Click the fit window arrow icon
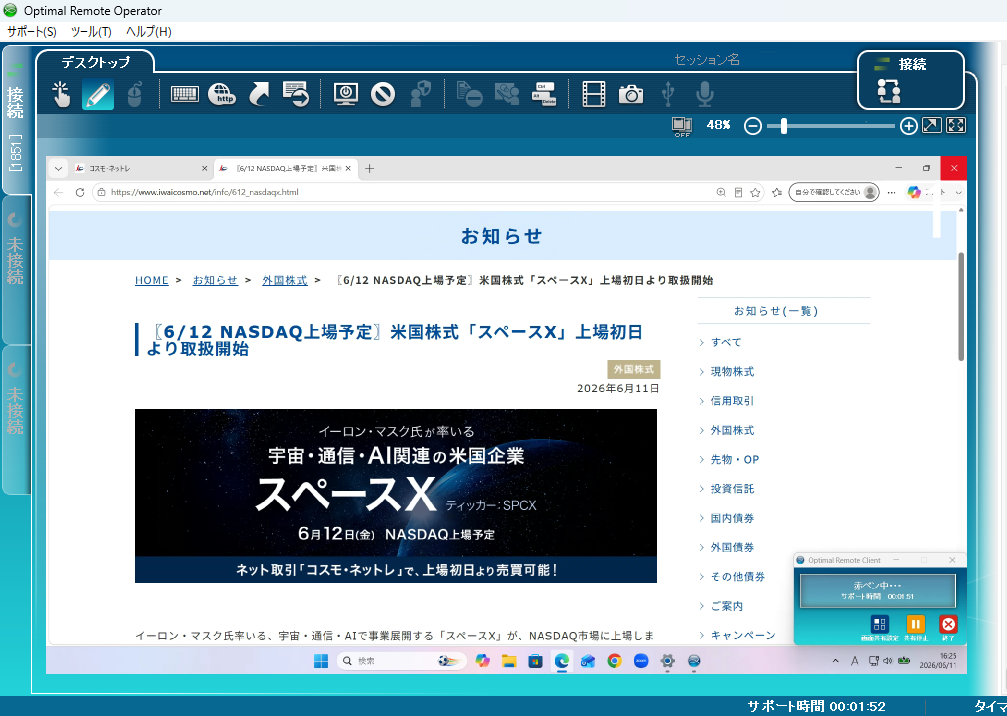Viewport: 1007px width, 716px height. point(931,125)
